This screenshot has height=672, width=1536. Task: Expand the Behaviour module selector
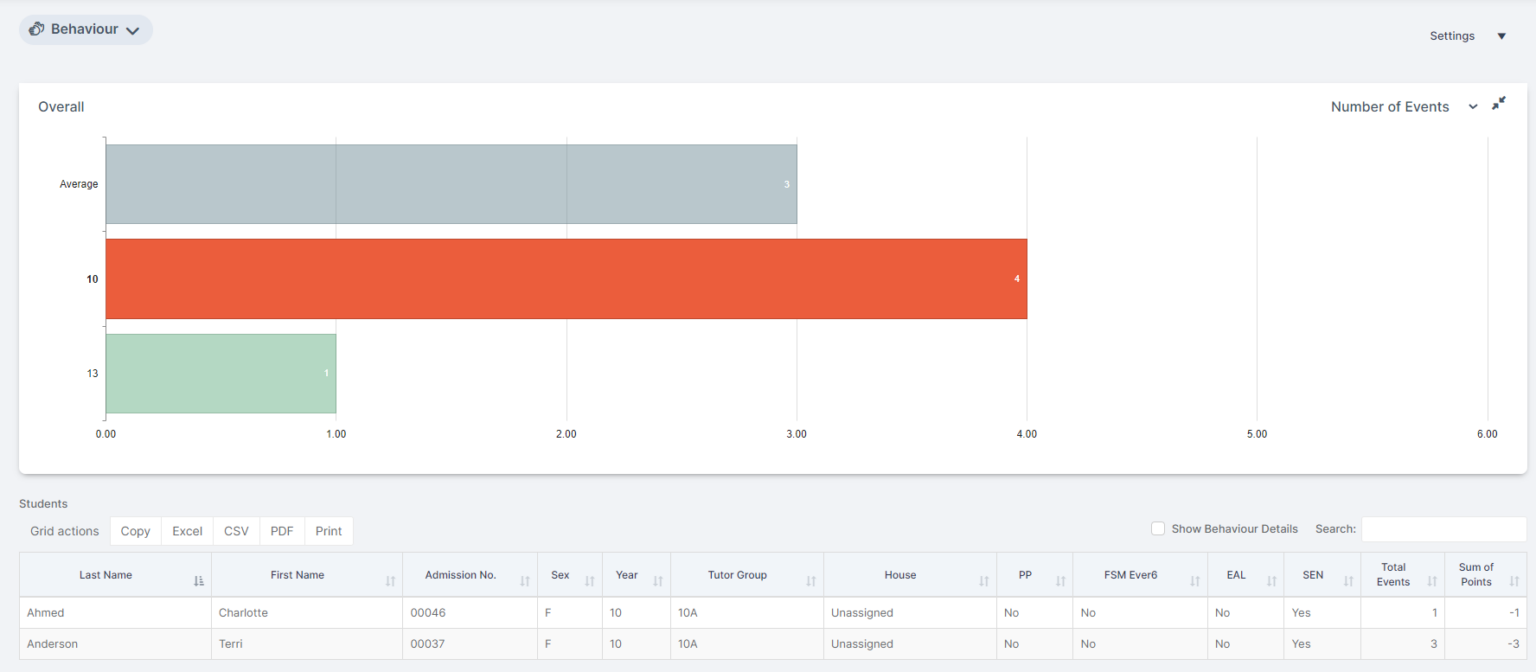click(133, 30)
